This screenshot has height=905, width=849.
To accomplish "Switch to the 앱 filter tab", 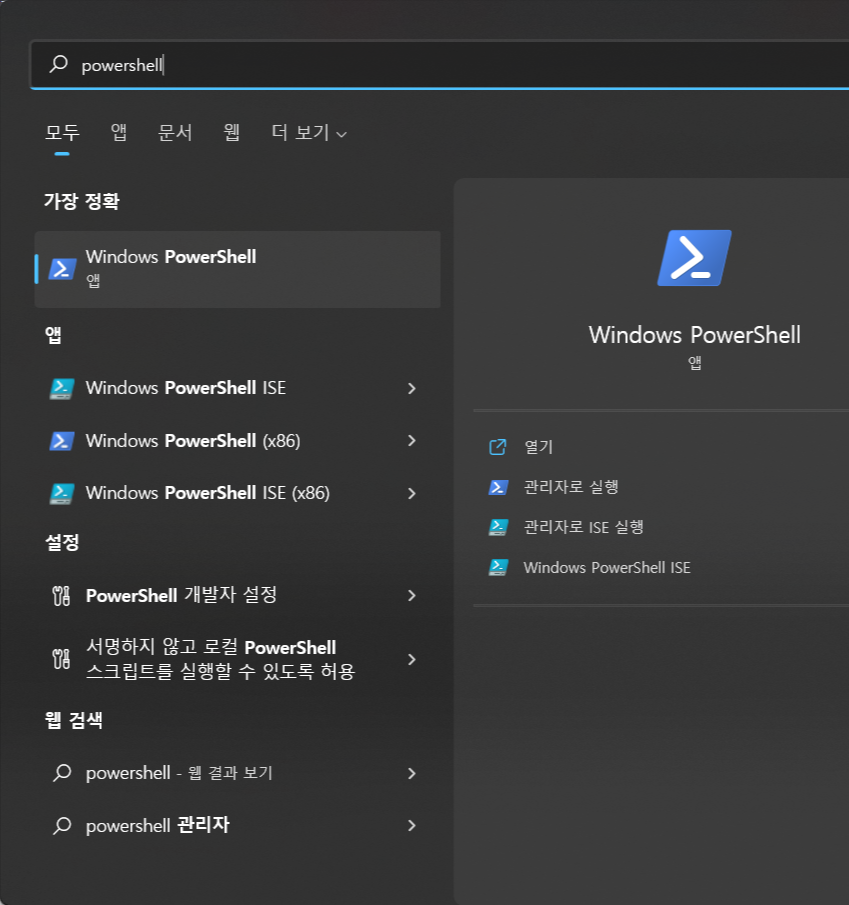I will tap(119, 132).
